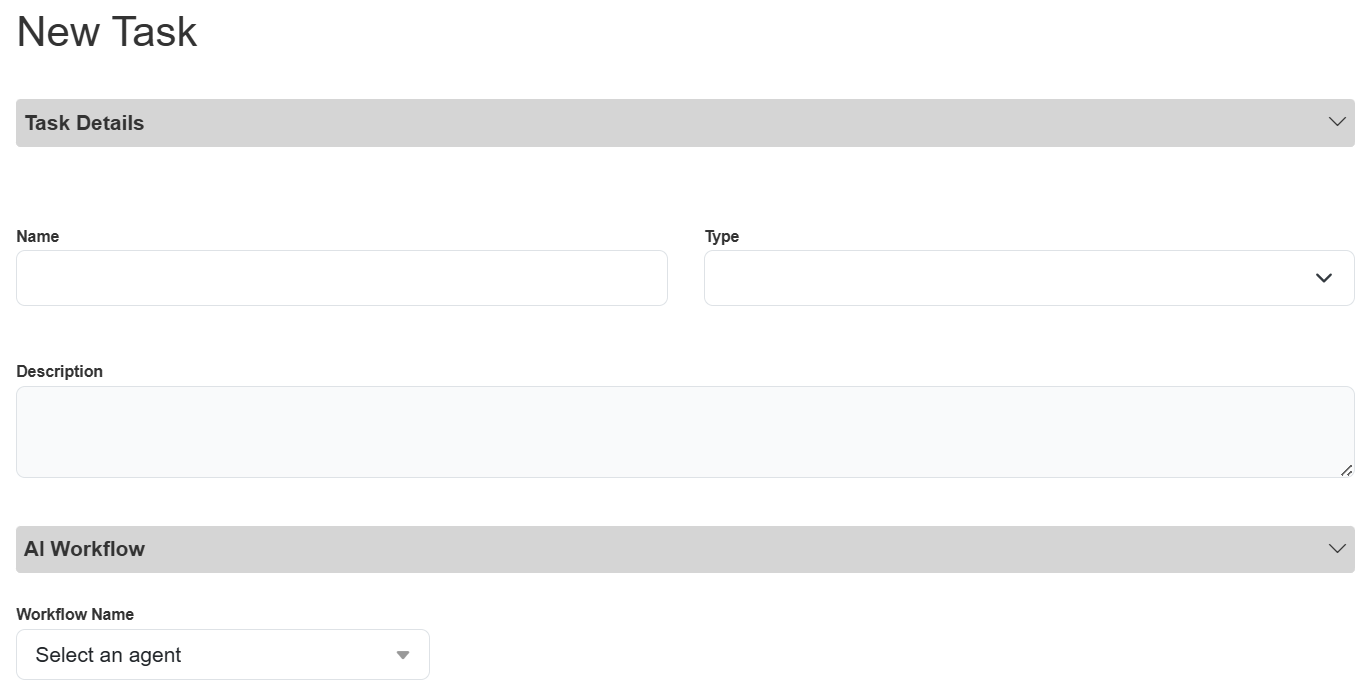Image resolution: width=1372 pixels, height=695 pixels.
Task: Click the AI Workflow chevron icon
Action: 1337,549
